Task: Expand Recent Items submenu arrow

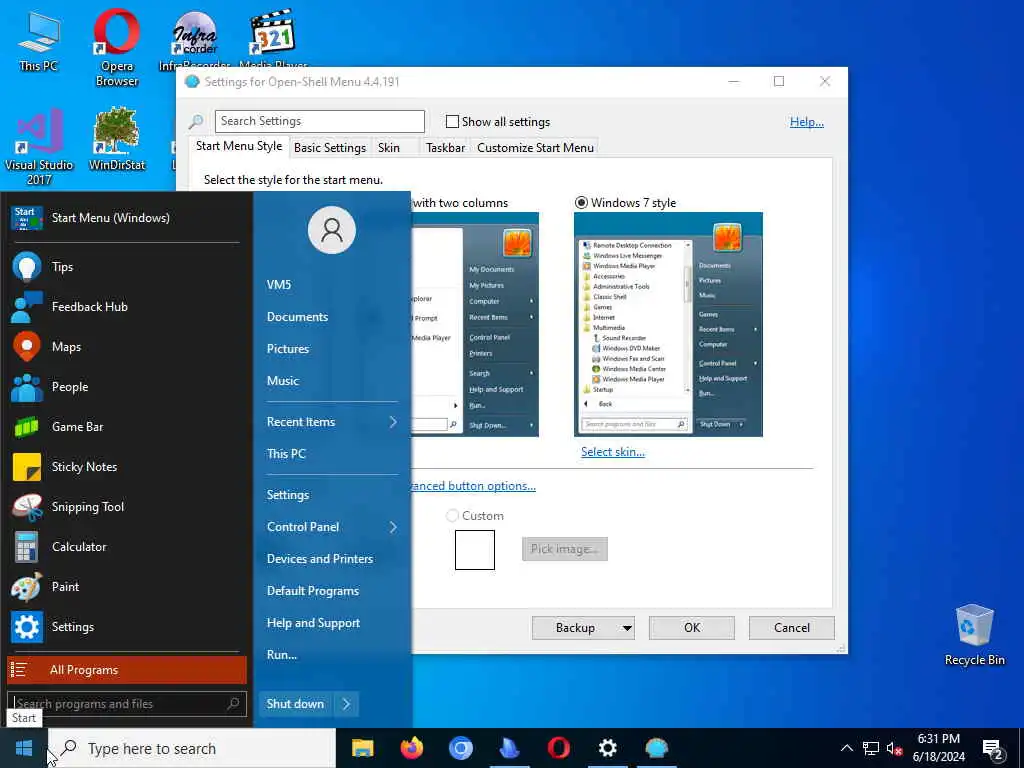Action: (x=393, y=422)
